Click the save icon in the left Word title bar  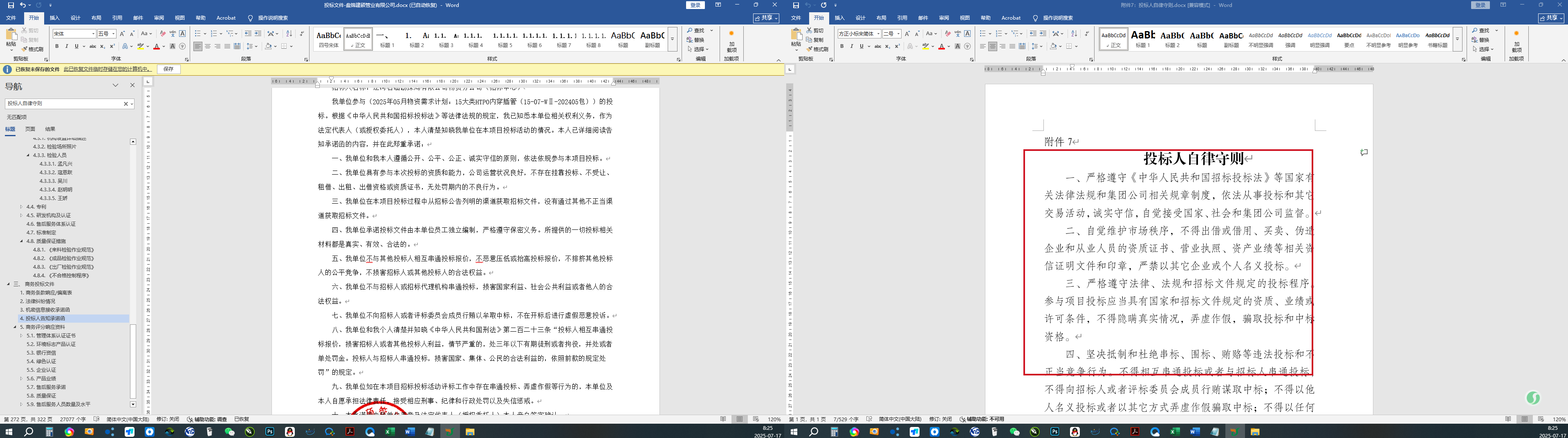10,5
